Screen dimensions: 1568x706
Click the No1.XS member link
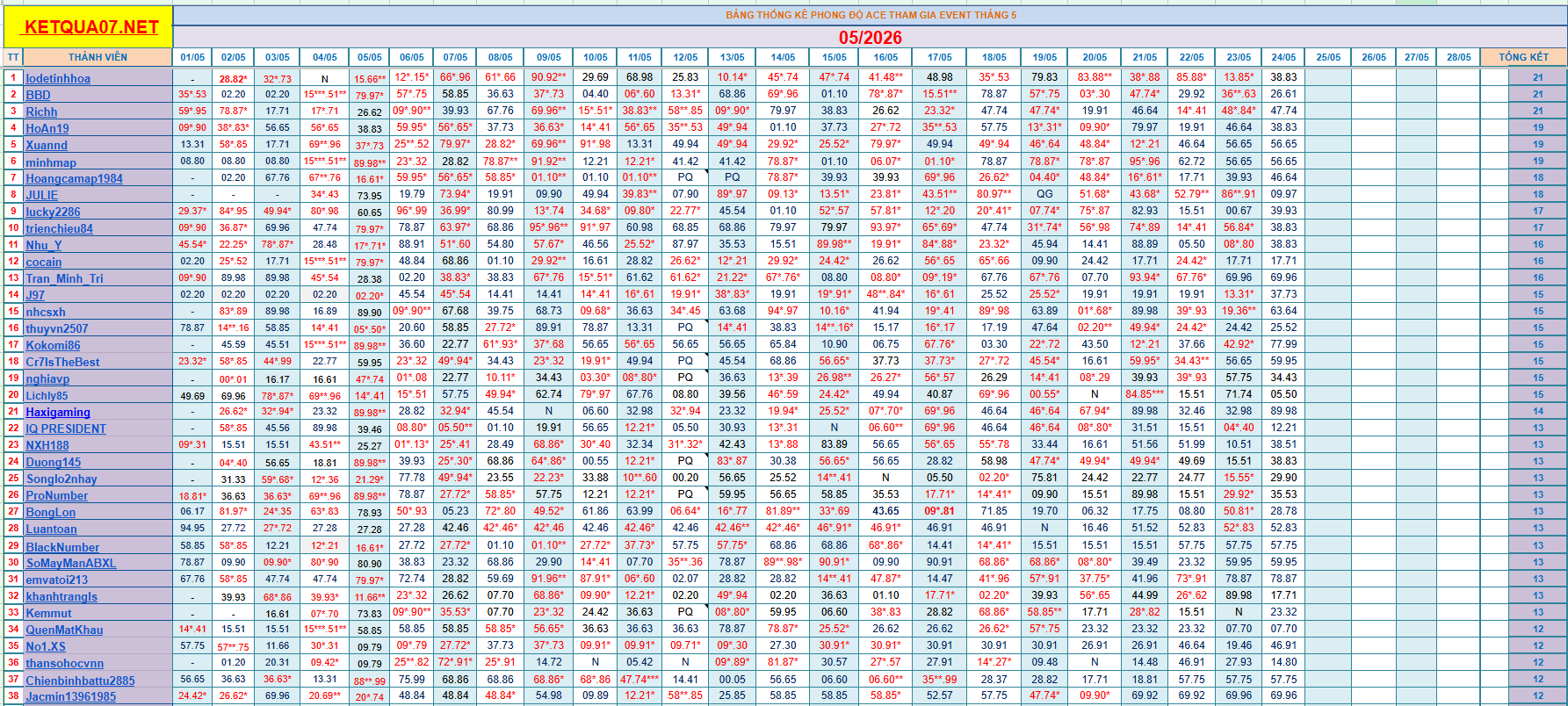[x=46, y=646]
